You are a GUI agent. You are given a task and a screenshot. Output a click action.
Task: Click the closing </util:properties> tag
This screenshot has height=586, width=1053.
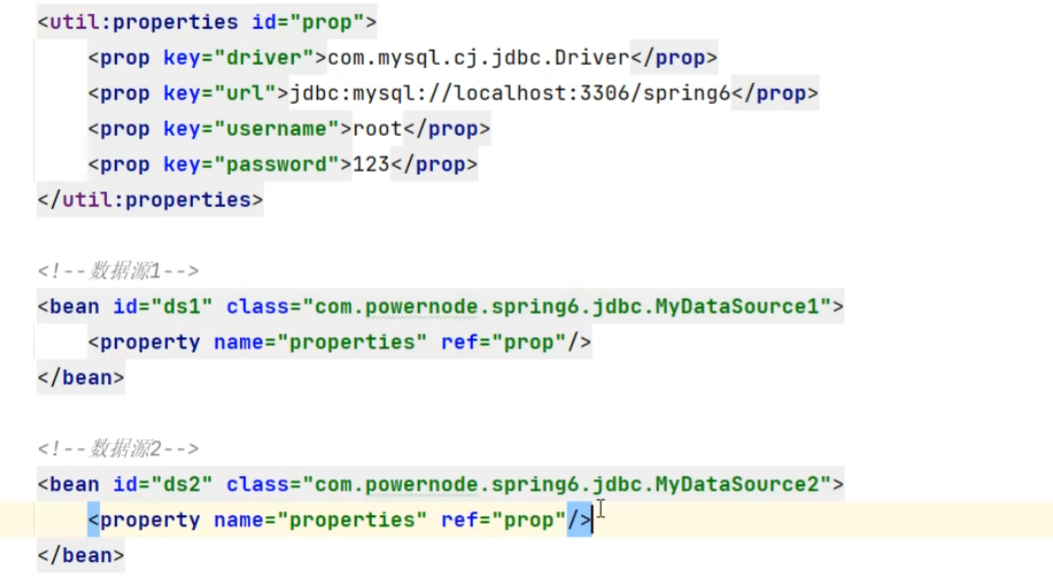150,200
